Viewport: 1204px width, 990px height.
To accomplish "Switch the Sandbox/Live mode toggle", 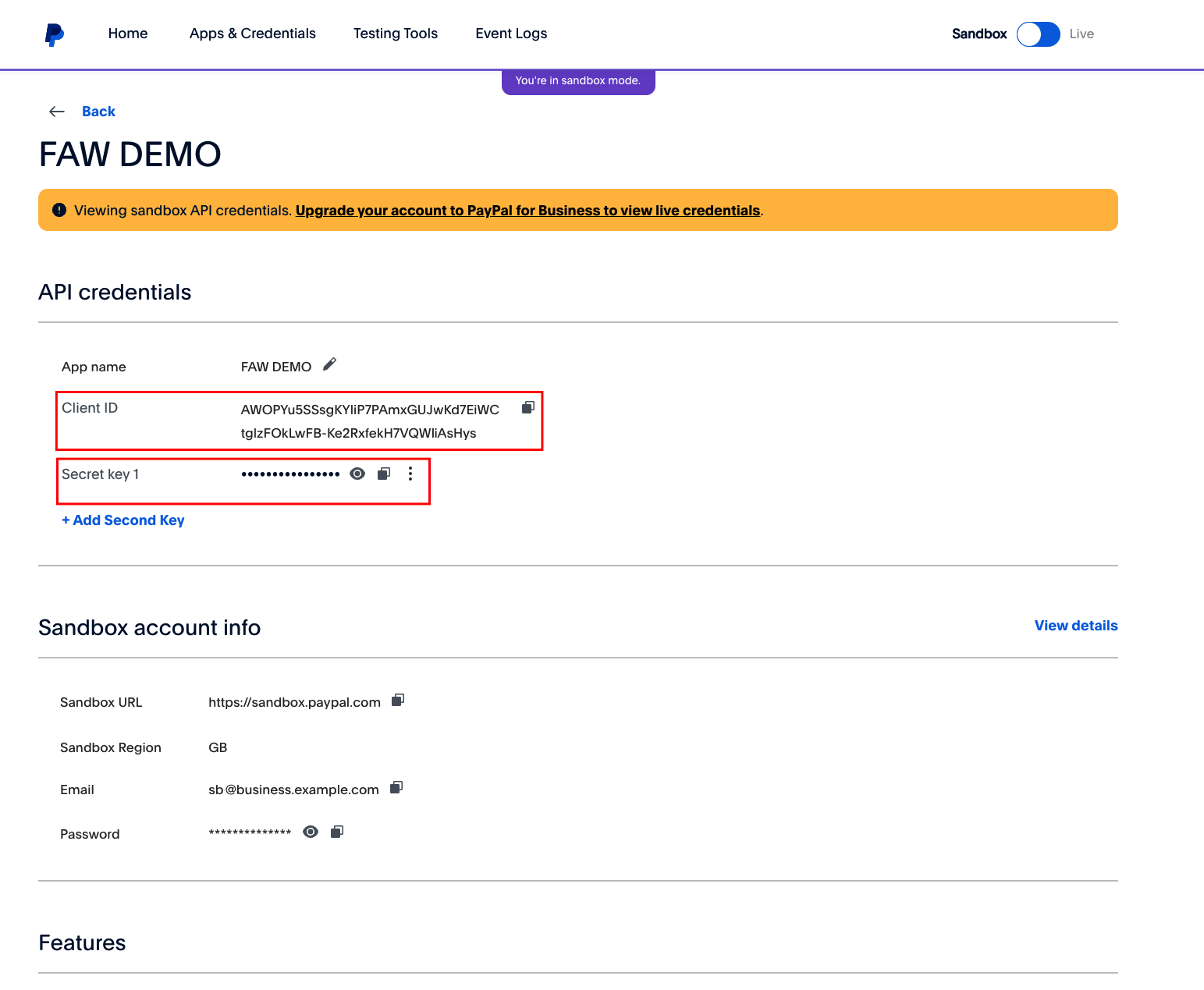I will [x=1038, y=34].
